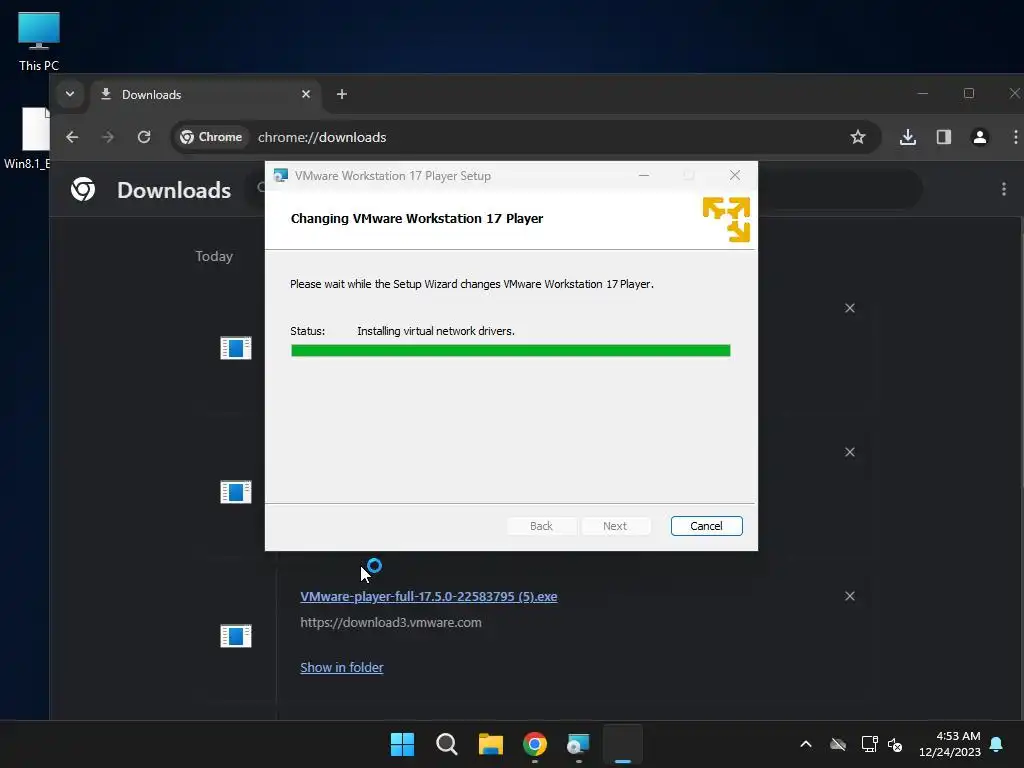1024x768 pixels.
Task: Open File Explorer from taskbar
Action: (490, 744)
